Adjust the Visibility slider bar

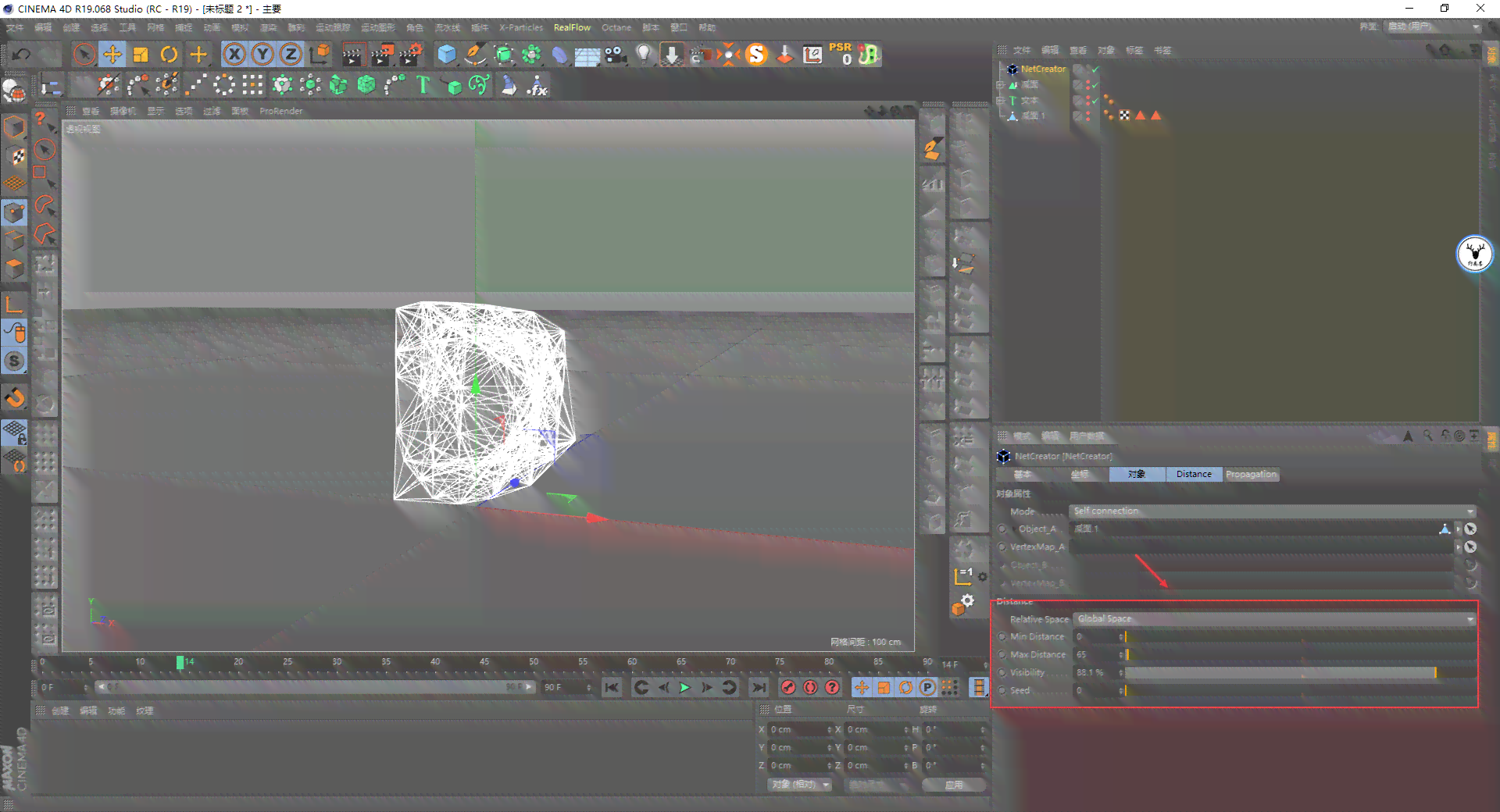(1300, 672)
